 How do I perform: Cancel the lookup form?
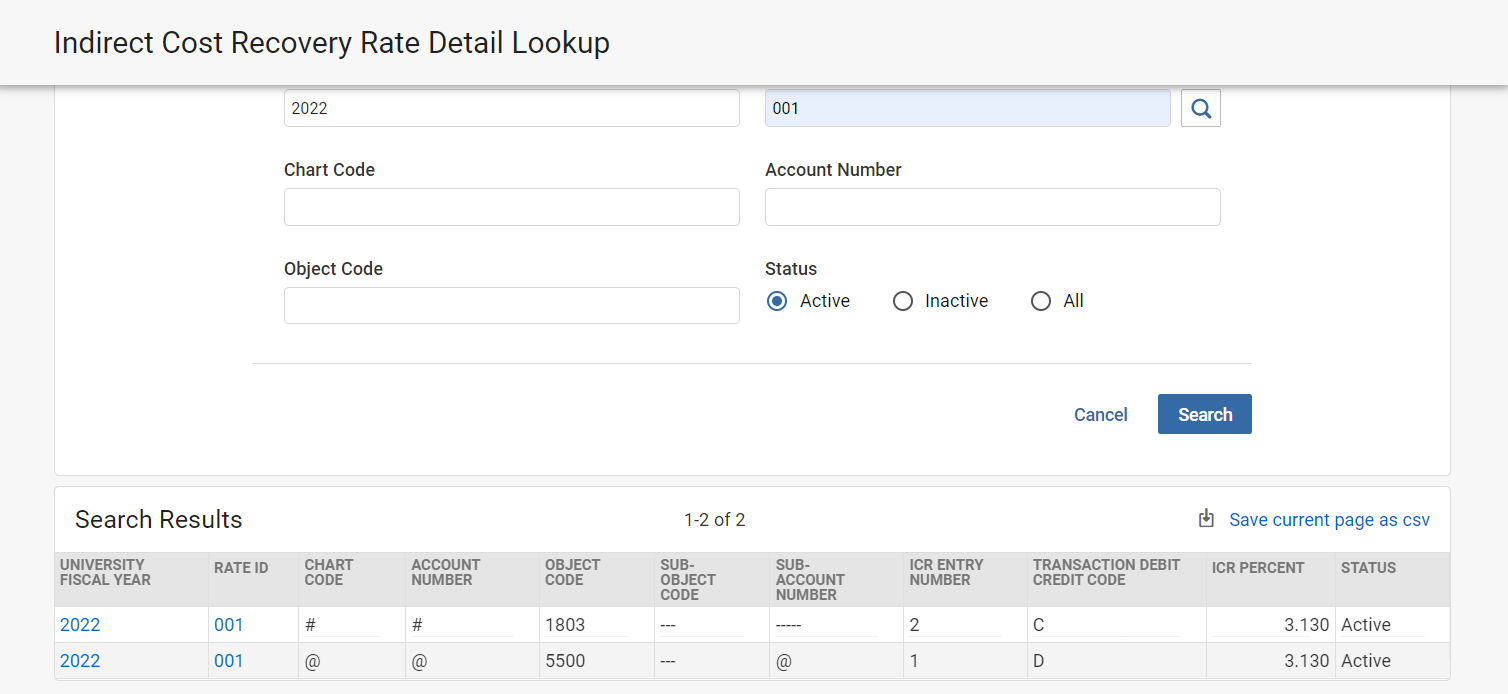pos(1100,414)
